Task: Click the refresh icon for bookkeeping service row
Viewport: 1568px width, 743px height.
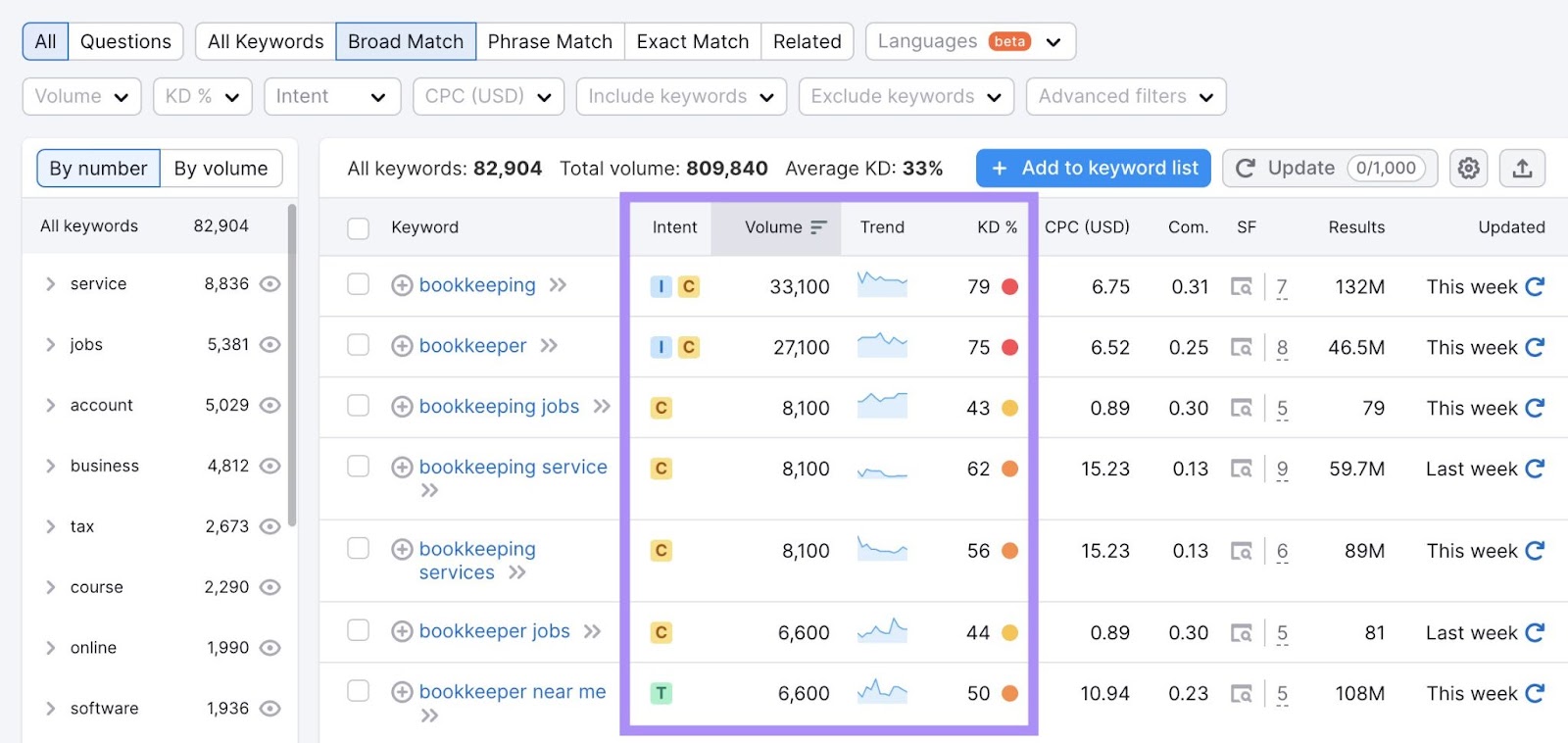Action: pos(1535,469)
